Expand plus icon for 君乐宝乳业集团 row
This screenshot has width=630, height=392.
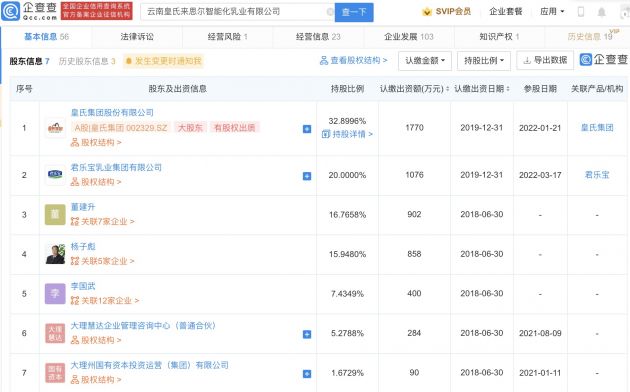307,176
